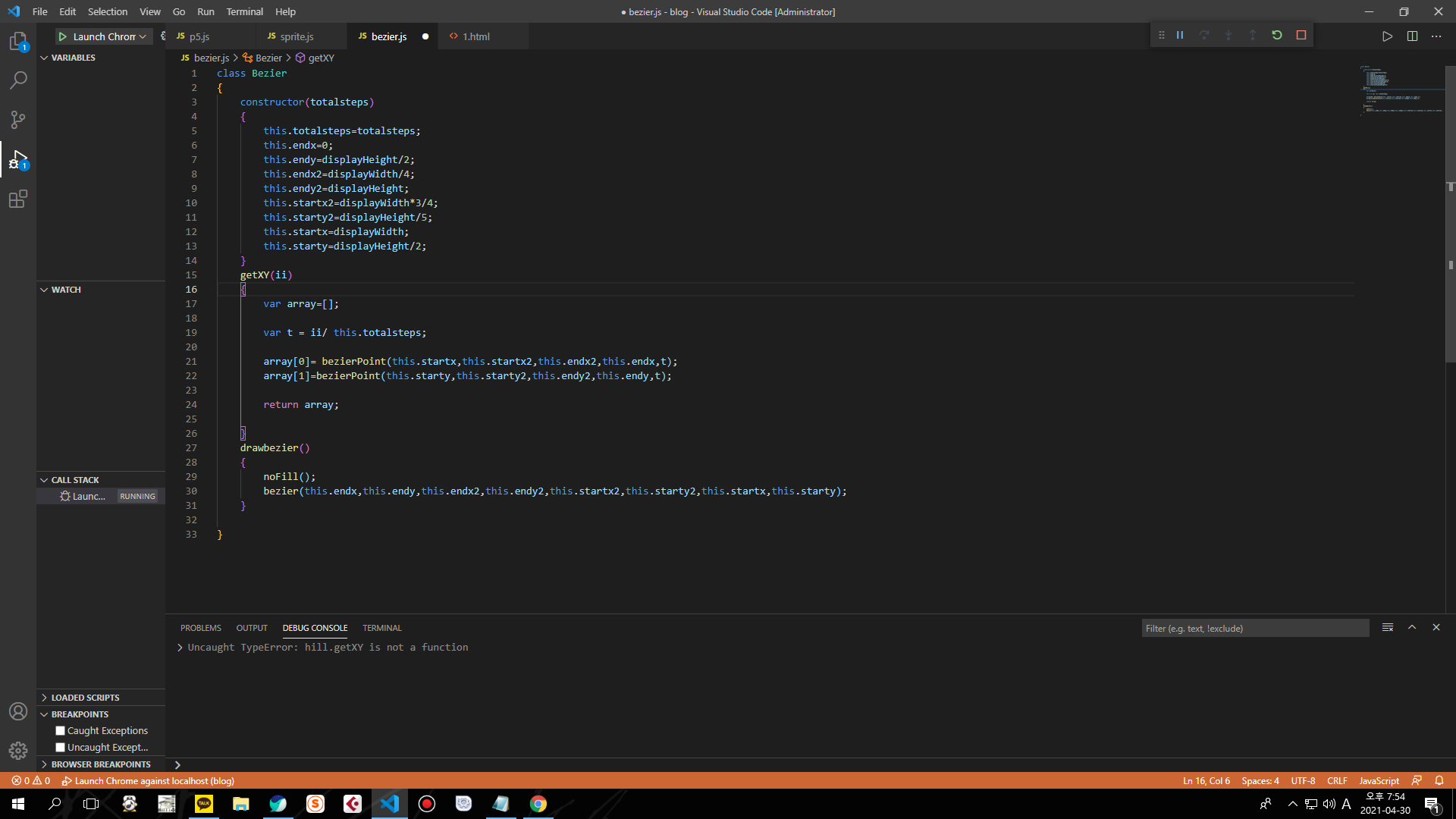Click the debug console filter field
Image resolution: width=1456 pixels, height=819 pixels.
(1254, 629)
